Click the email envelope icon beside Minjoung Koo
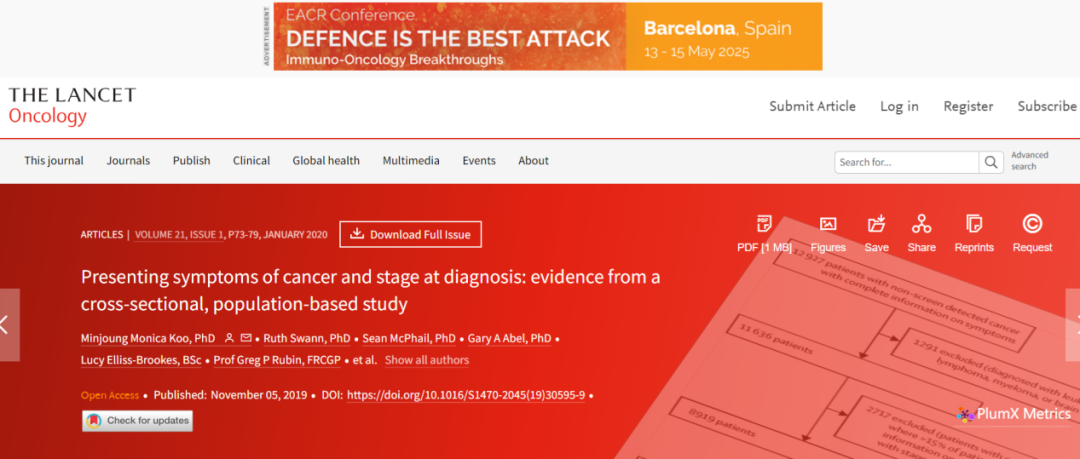The image size is (1080, 459). 246,338
